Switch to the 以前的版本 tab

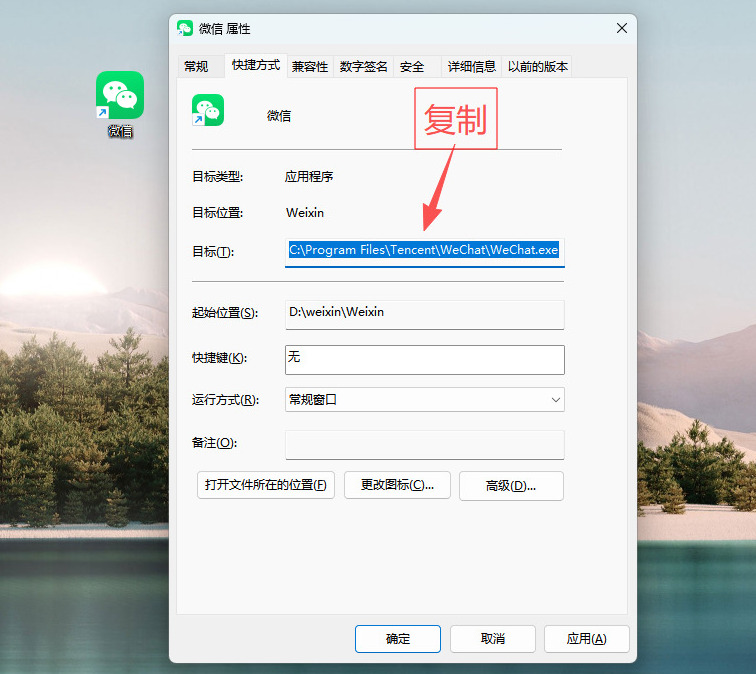coord(538,67)
